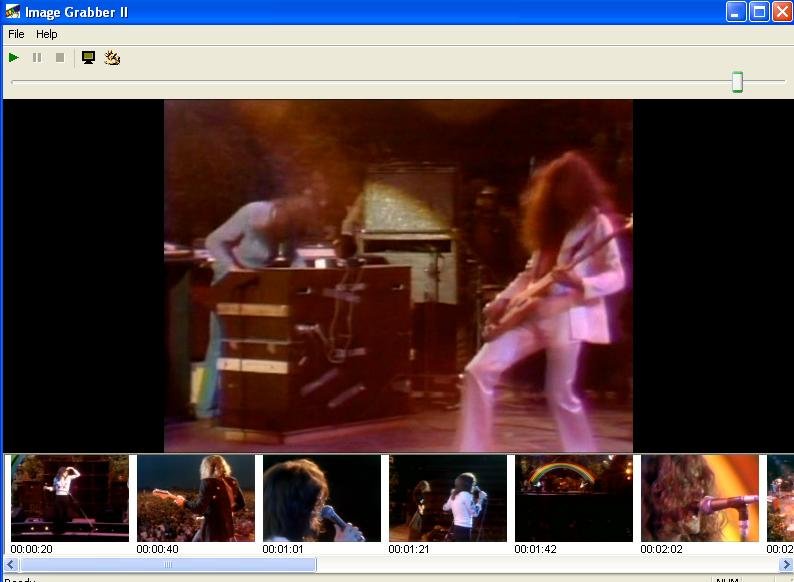Click the left arrow of thumbnail scrollbar
The height and width of the screenshot is (582, 794).
(11, 564)
